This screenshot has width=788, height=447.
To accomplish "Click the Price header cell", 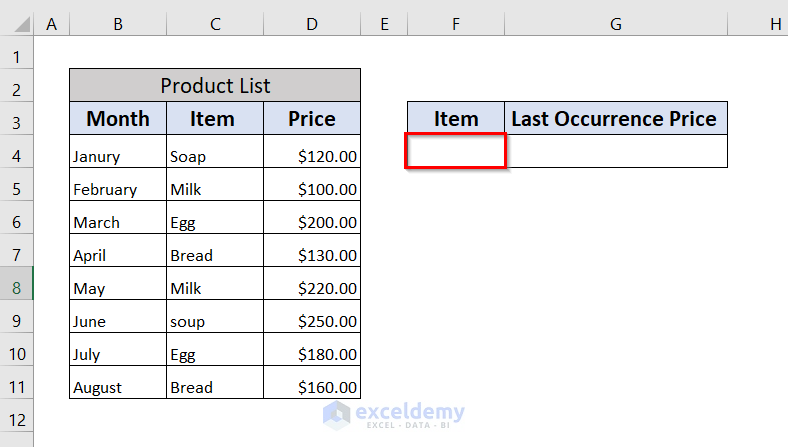I will [312, 119].
